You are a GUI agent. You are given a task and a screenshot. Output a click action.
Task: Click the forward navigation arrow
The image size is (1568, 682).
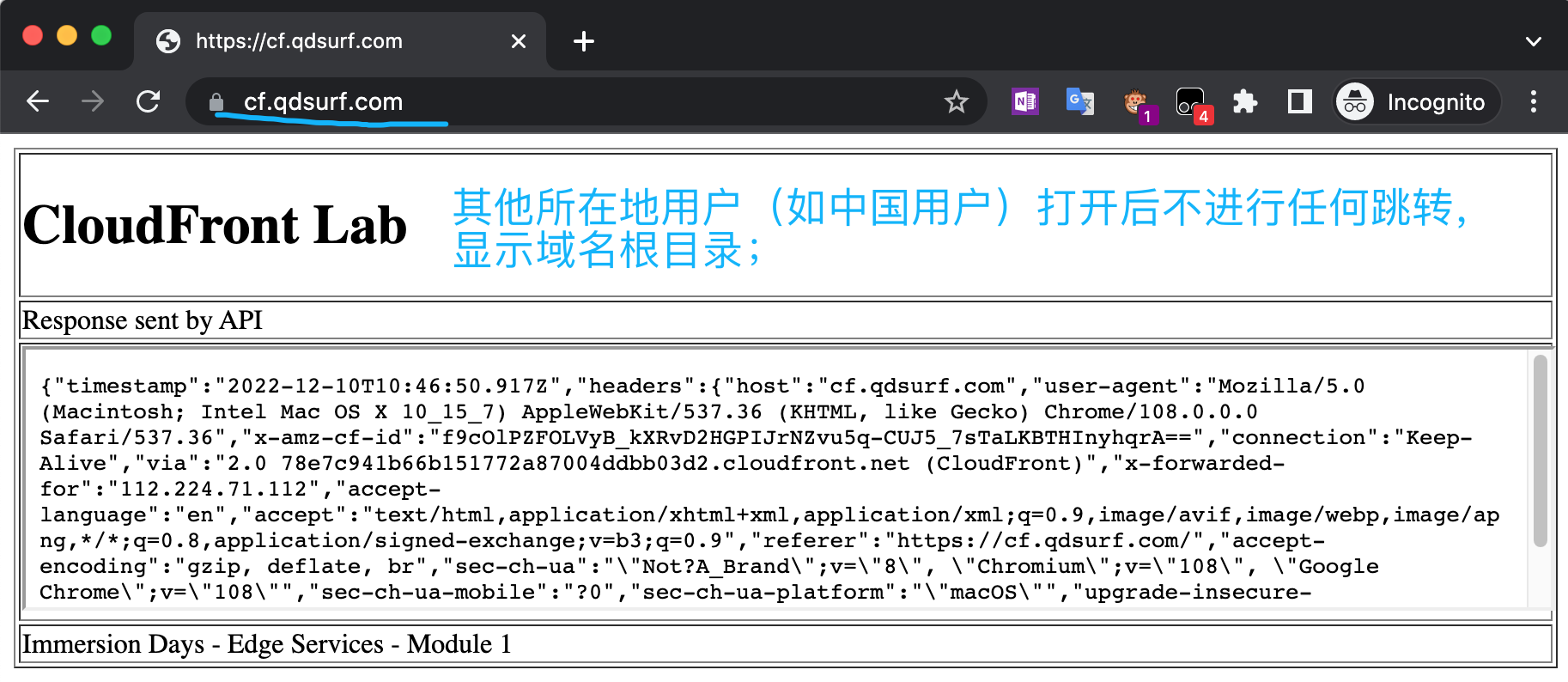[x=93, y=101]
